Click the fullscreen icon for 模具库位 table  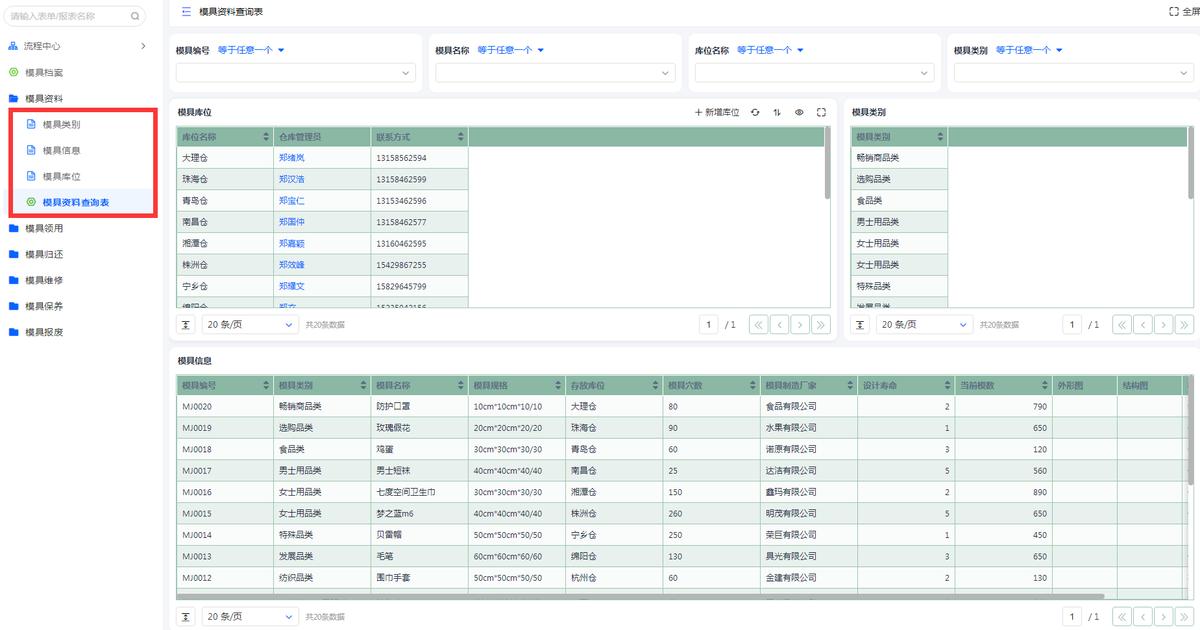point(822,112)
